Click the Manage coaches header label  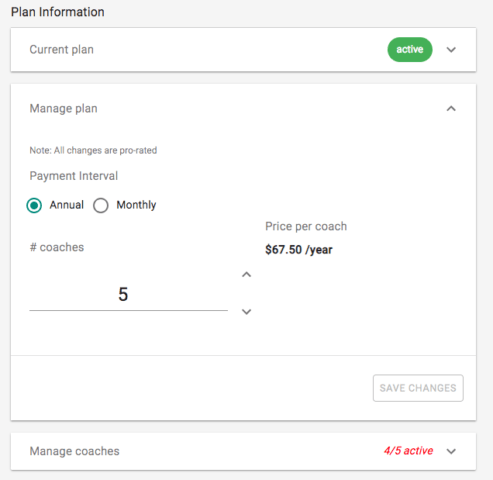click(74, 451)
